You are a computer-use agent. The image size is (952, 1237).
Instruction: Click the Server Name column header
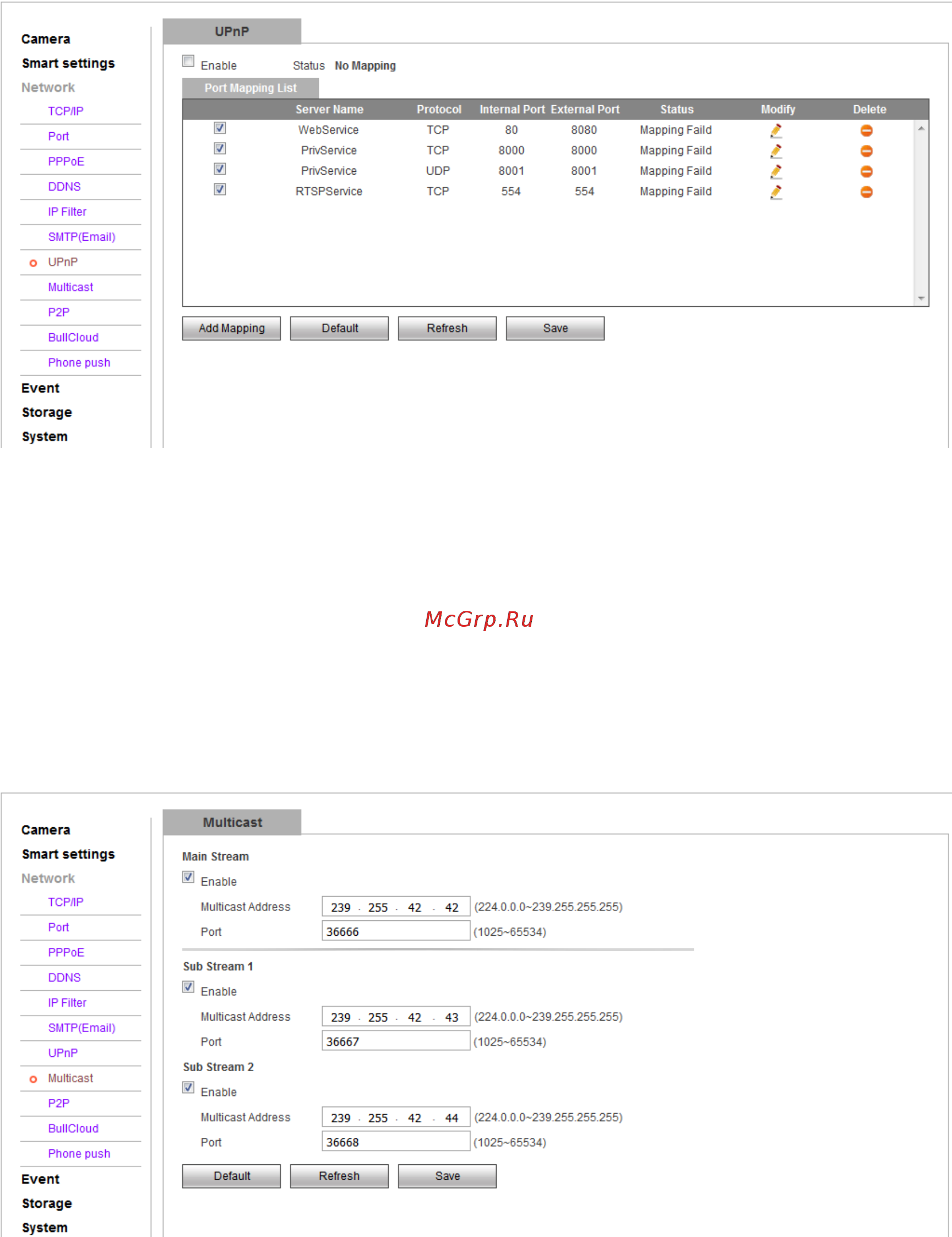pyautogui.click(x=329, y=110)
